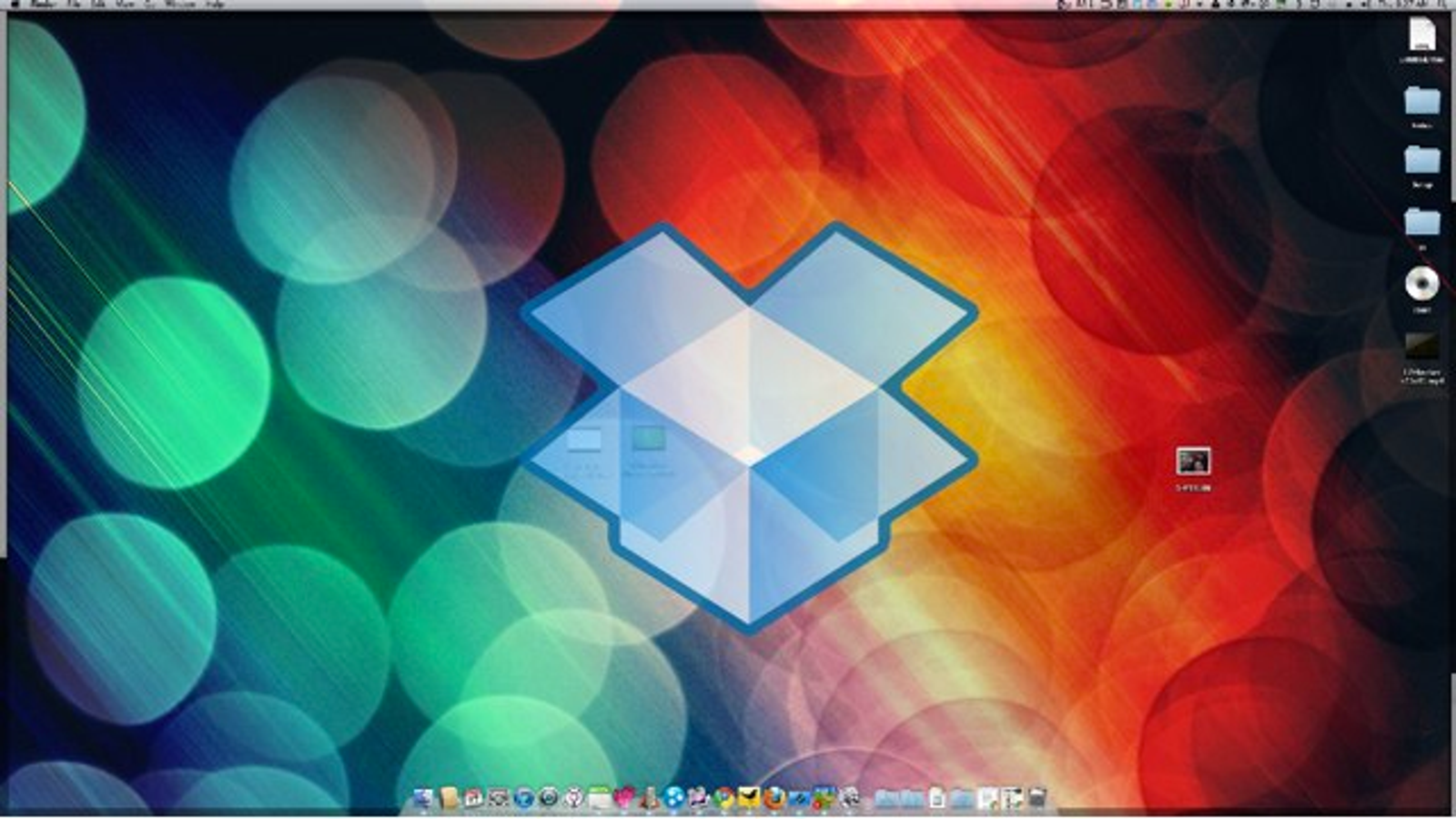Open the silver gear-like icon before Dock folders
Image resolution: width=1456 pixels, height=819 pixels.
[849, 799]
